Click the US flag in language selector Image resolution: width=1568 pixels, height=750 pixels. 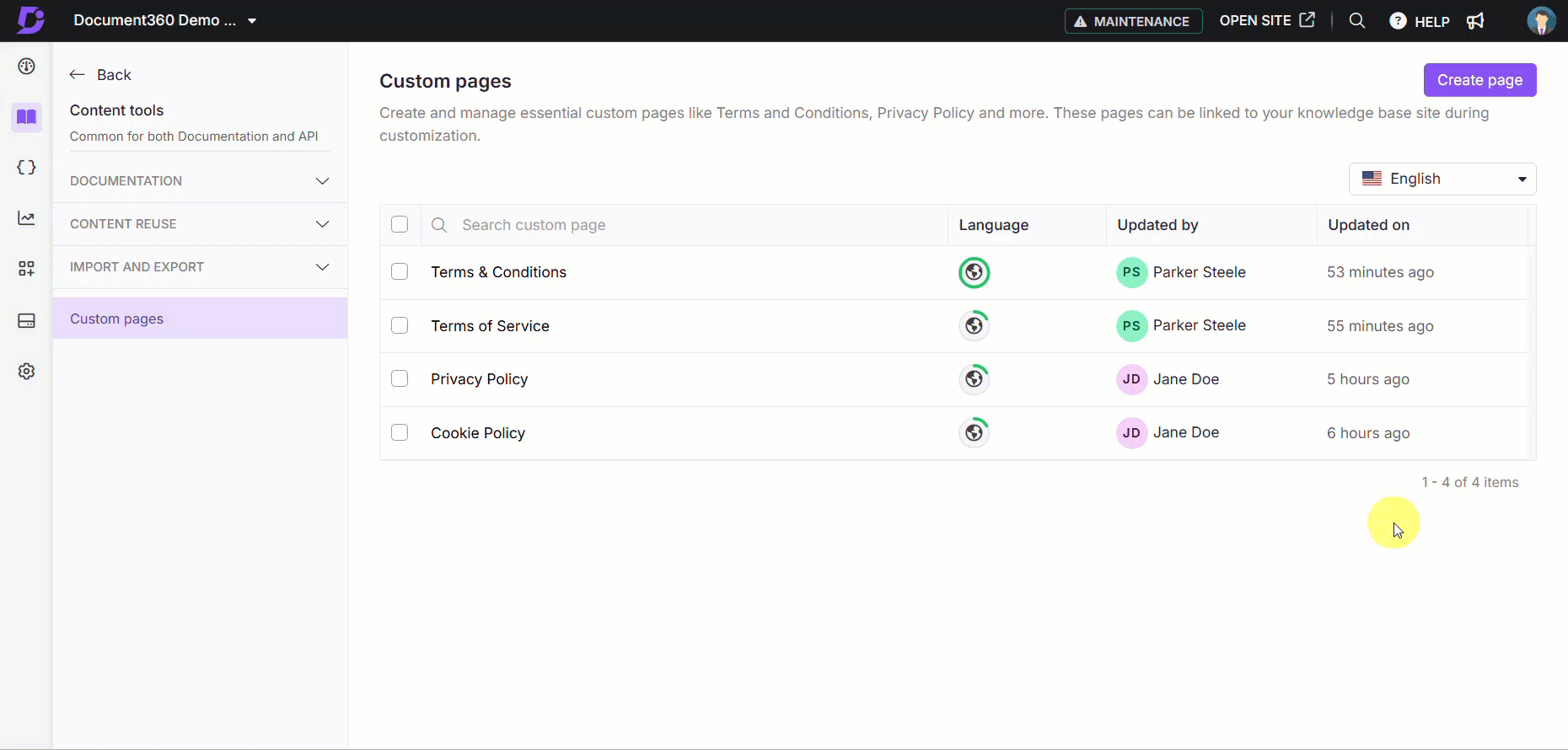click(x=1372, y=179)
